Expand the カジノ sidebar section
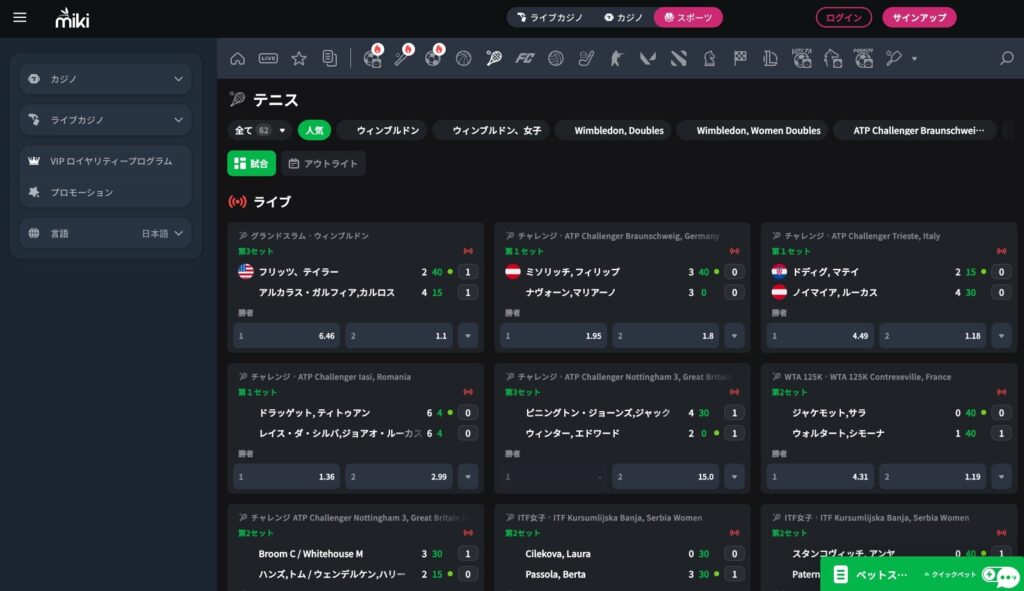The height and width of the screenshot is (591, 1024). coord(106,79)
